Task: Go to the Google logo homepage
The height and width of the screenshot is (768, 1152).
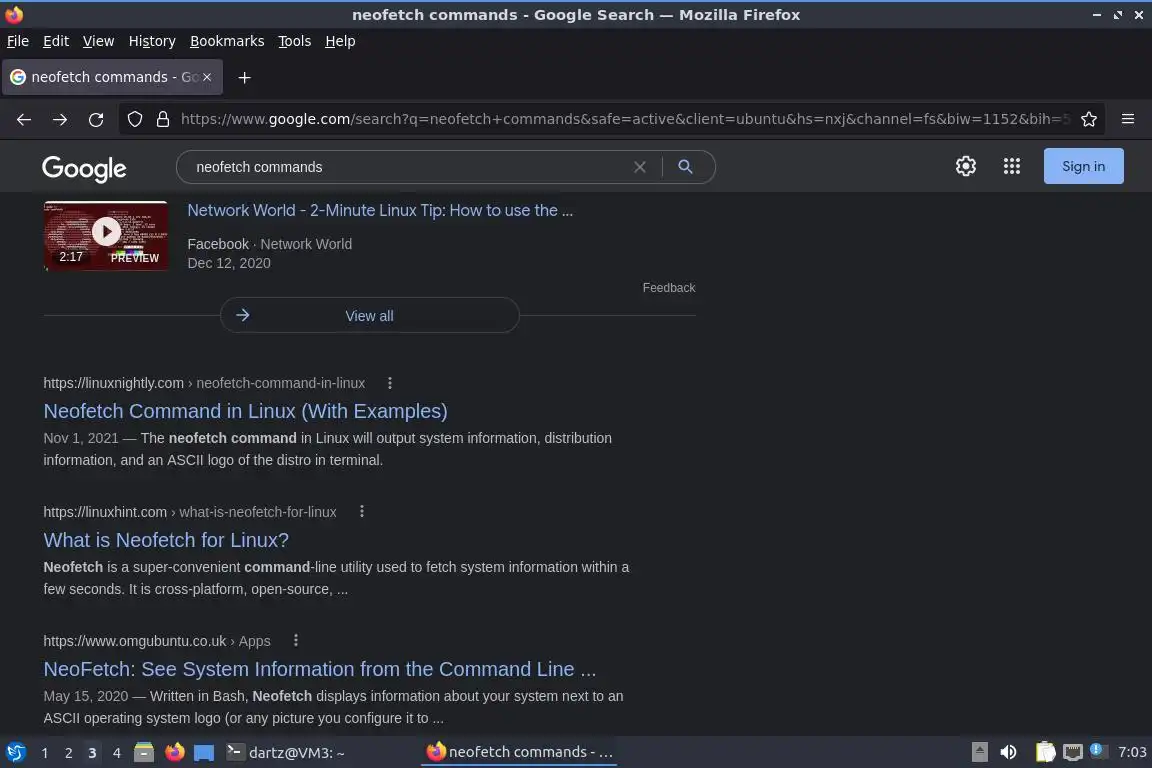Action: pos(84,168)
